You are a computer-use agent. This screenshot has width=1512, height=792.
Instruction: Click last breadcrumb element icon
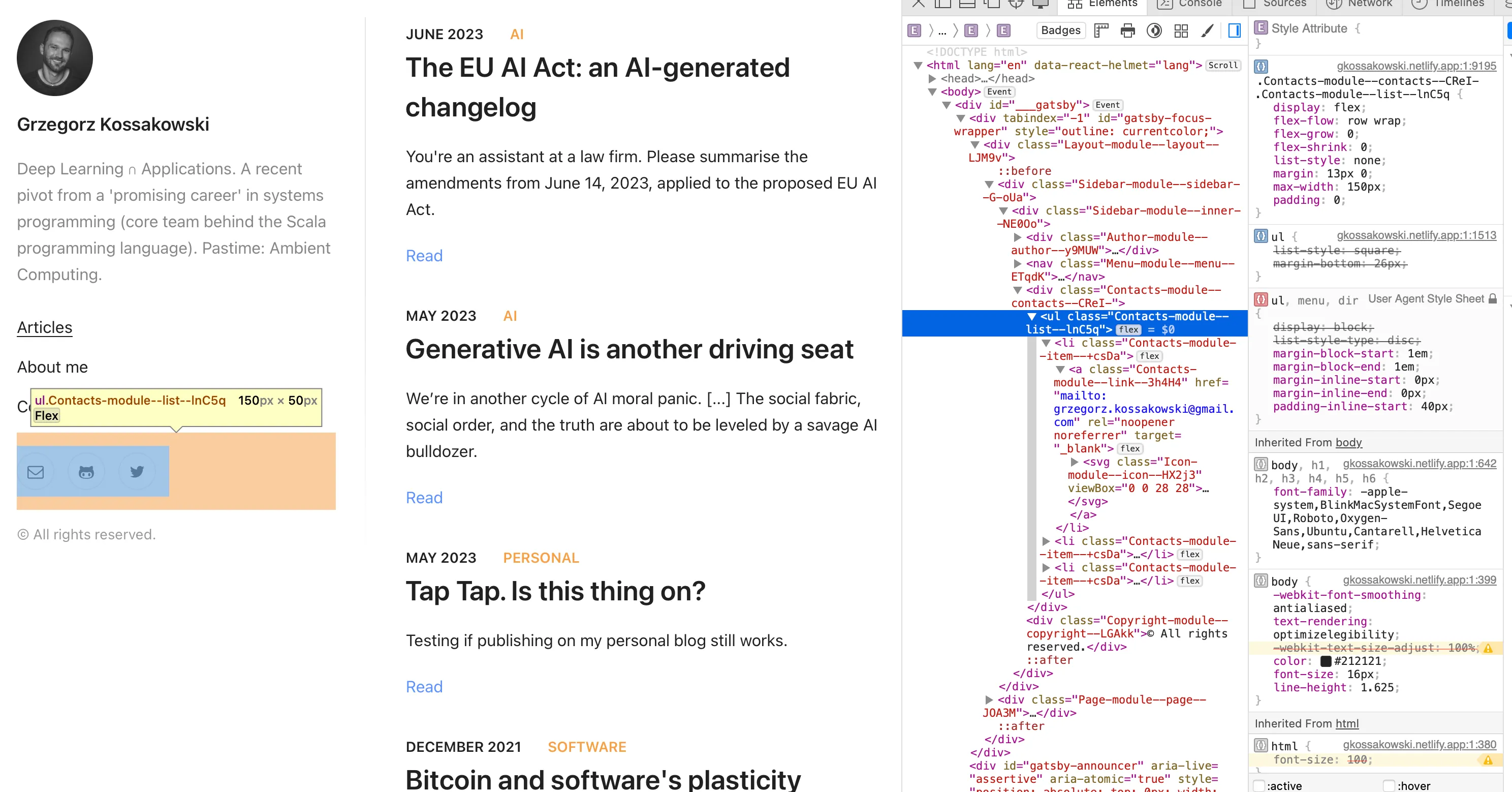[1004, 30]
